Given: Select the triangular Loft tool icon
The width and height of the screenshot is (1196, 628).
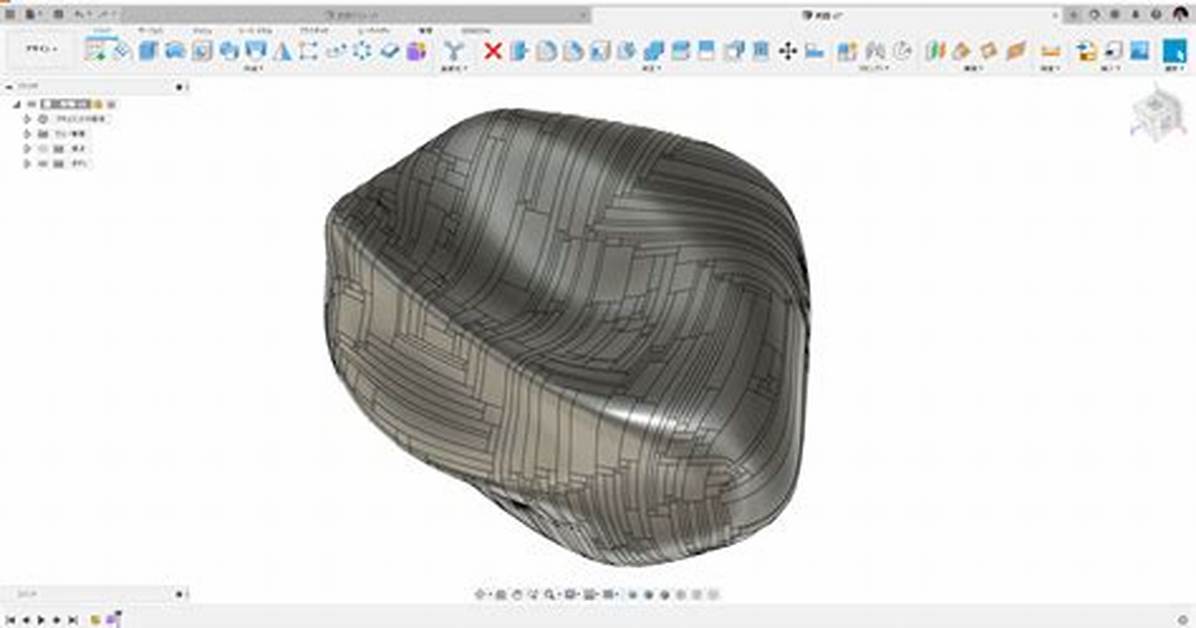Looking at the screenshot, I should [x=283, y=51].
